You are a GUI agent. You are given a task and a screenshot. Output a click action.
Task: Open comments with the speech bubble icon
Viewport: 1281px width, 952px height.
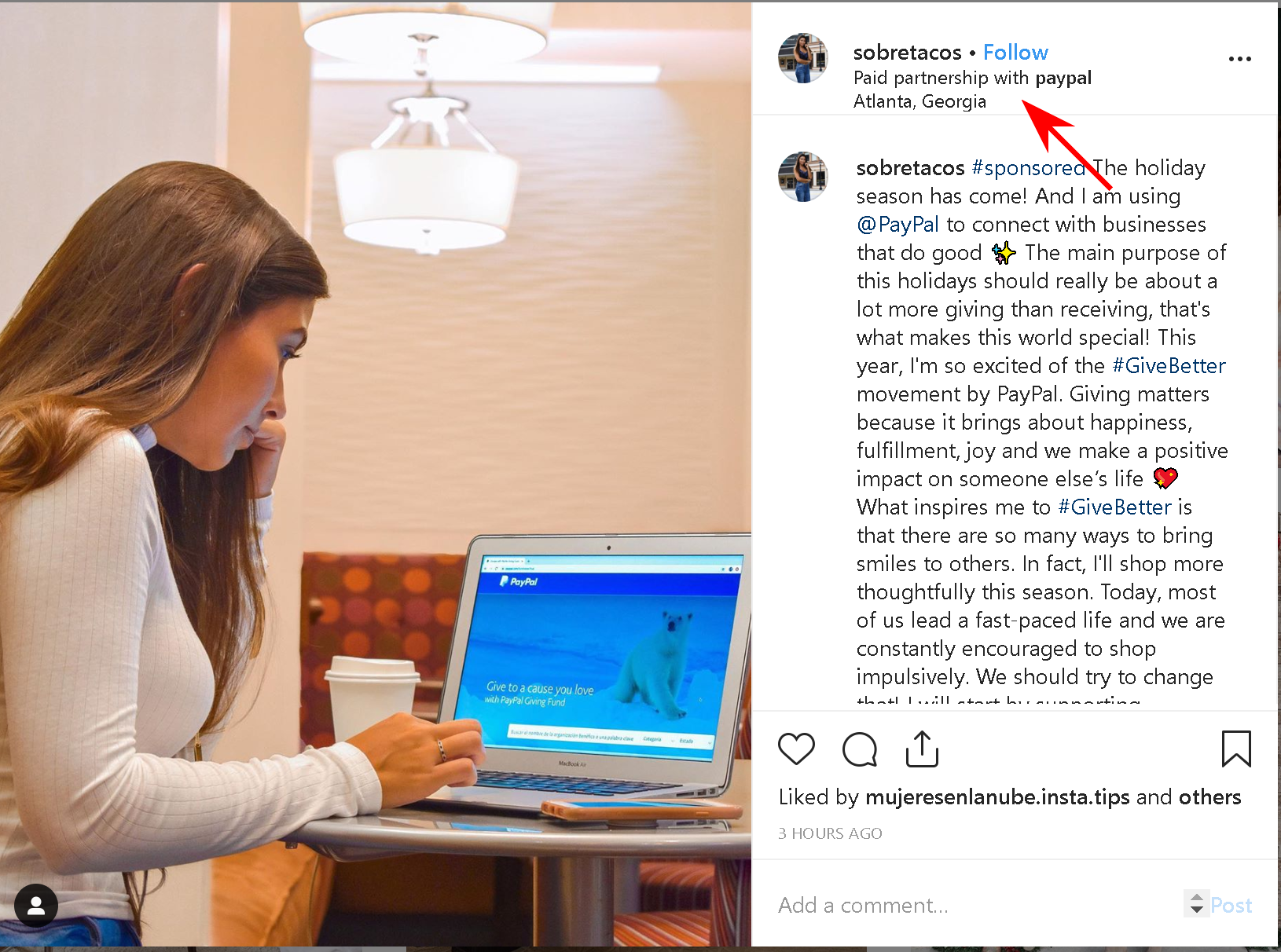859,749
